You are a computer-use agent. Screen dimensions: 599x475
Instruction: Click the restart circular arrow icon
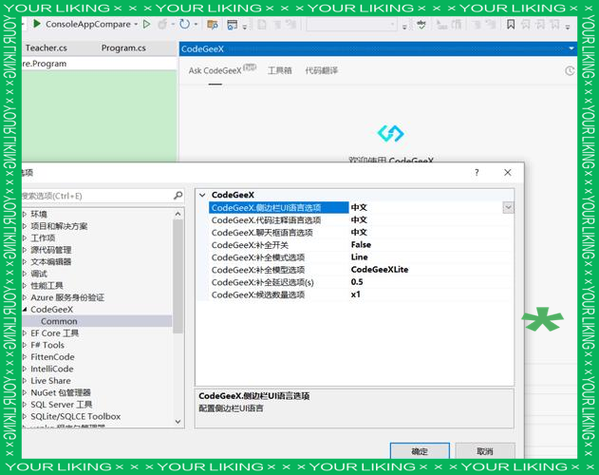pyautogui.click(x=185, y=24)
